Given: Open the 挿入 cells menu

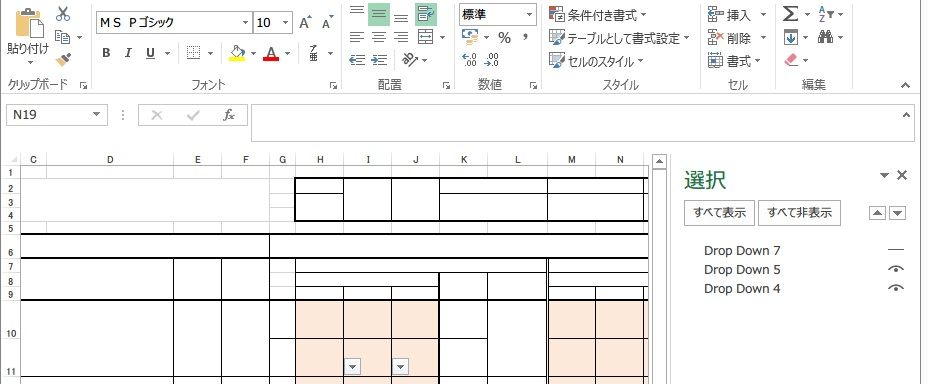Looking at the screenshot, I should pos(737,14).
